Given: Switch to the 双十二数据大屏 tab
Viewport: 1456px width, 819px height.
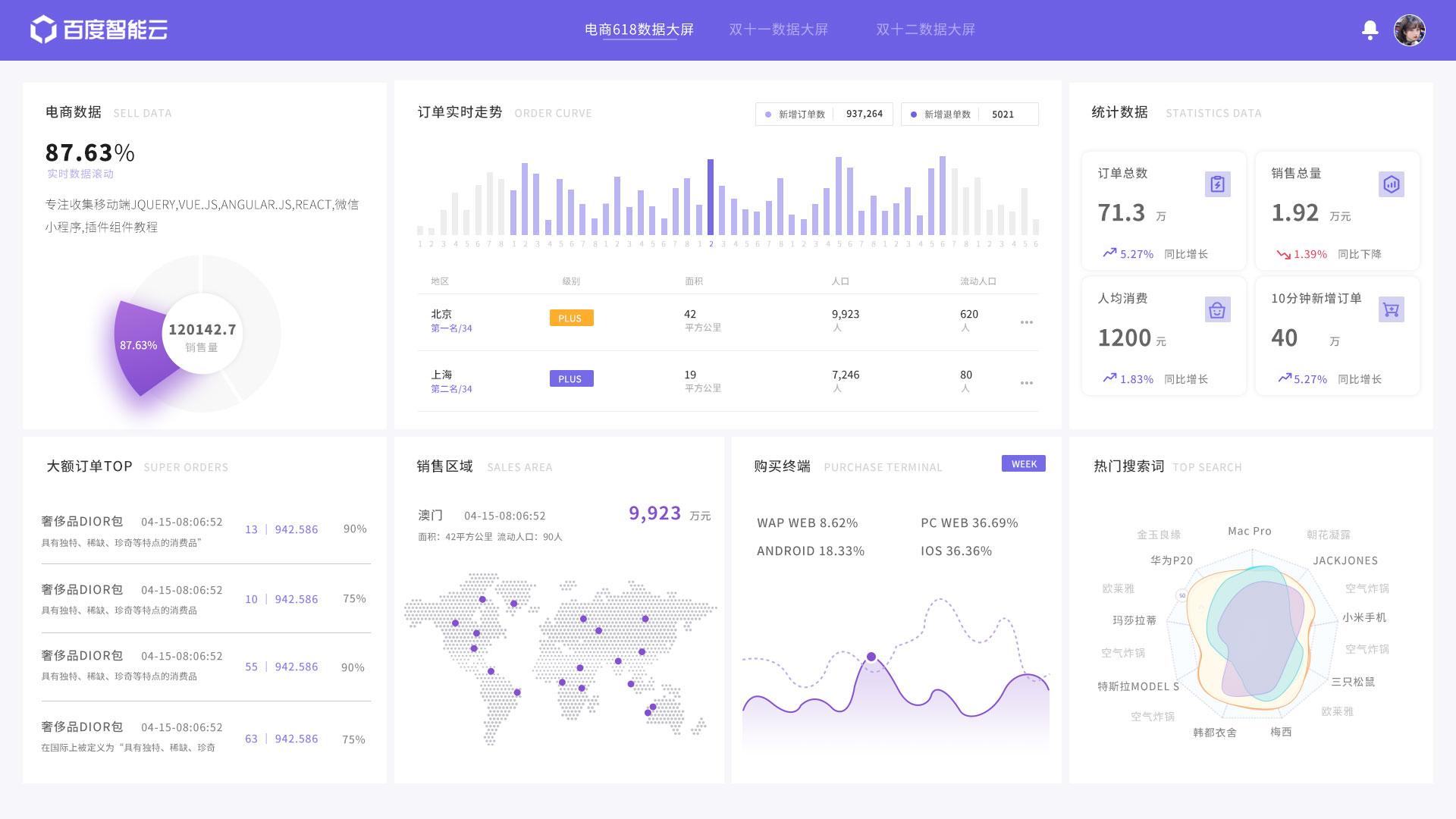Looking at the screenshot, I should click(x=925, y=30).
